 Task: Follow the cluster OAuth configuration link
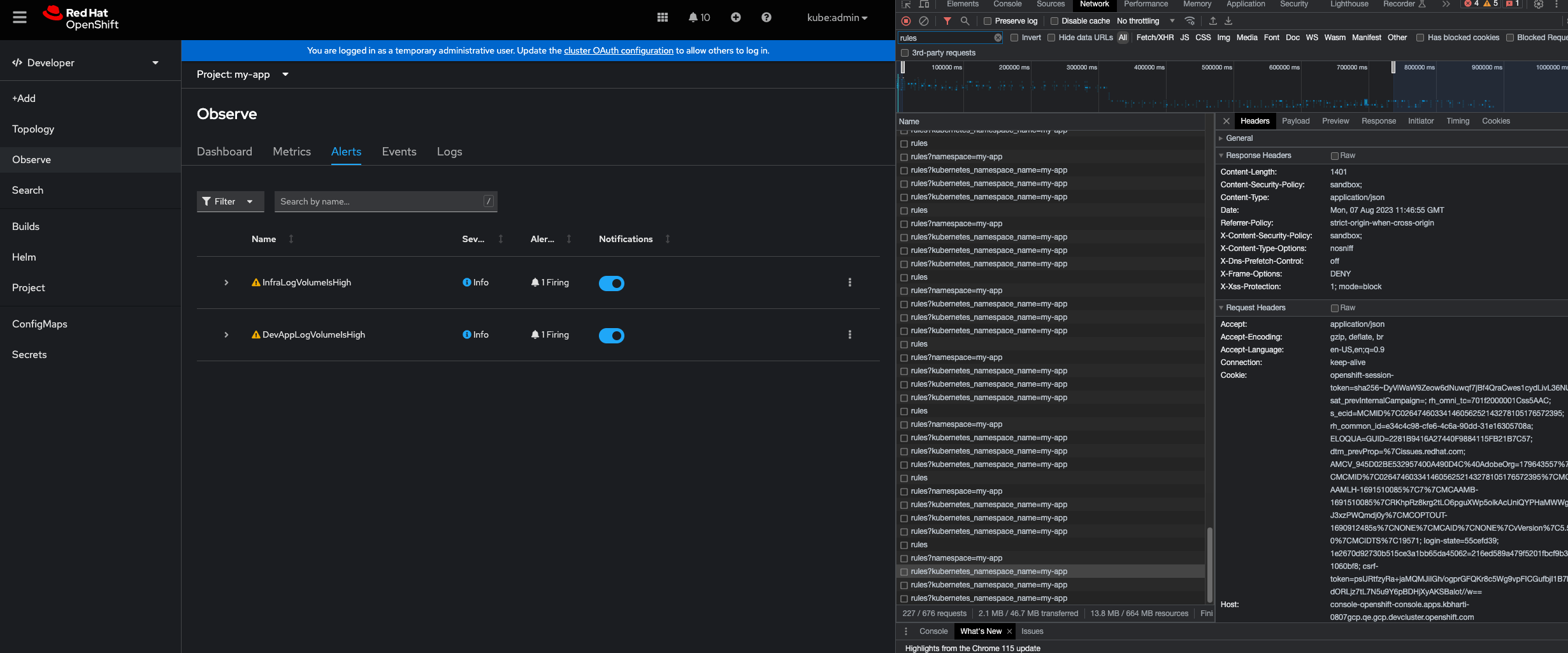pyautogui.click(x=618, y=50)
